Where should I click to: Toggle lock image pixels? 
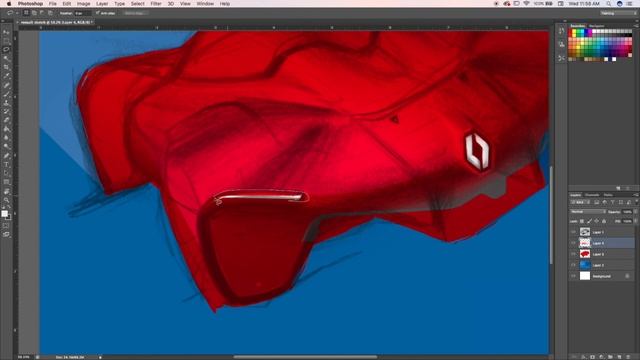[589, 221]
